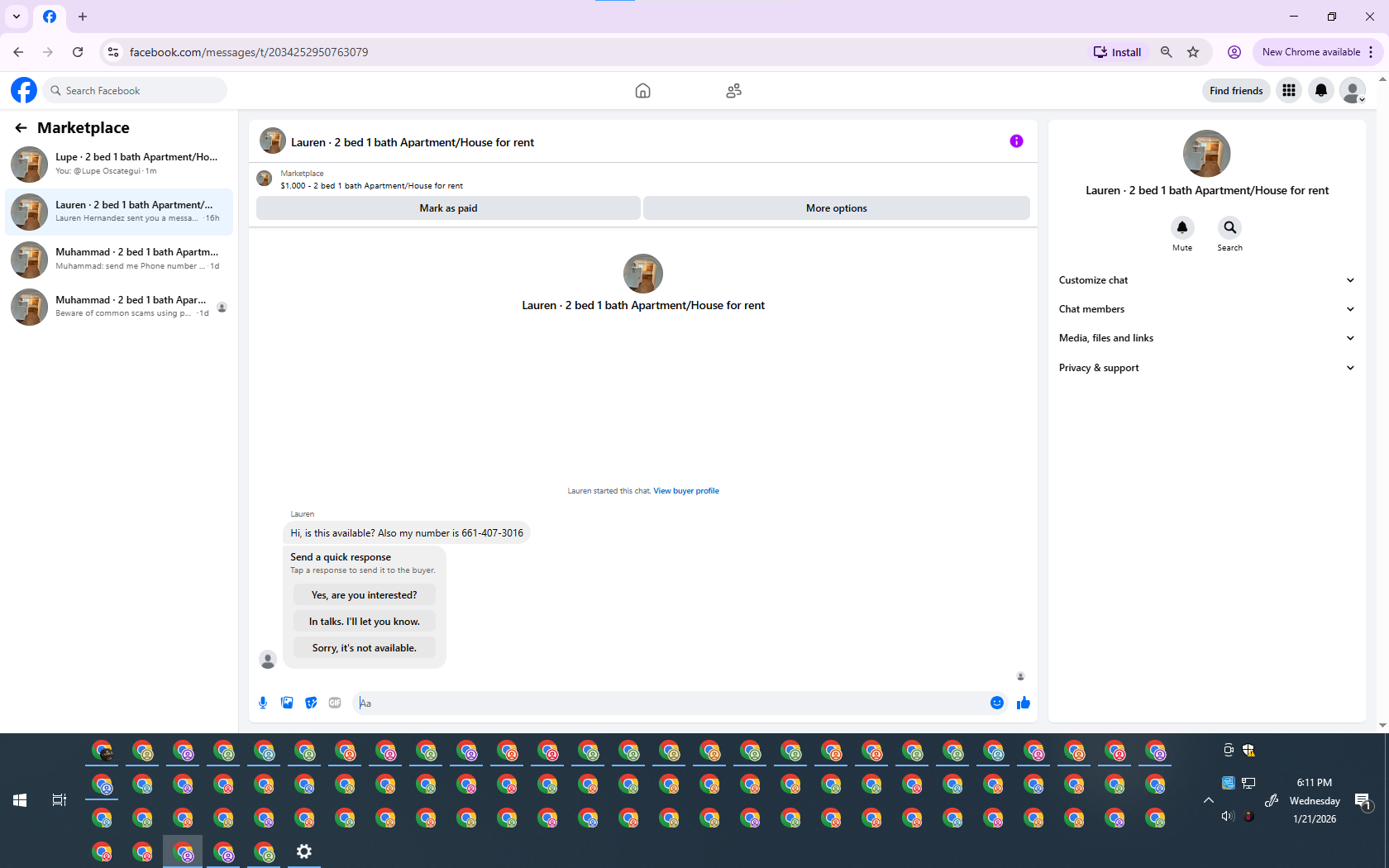
Task: Show hidden system tray icons
Action: click(1209, 800)
